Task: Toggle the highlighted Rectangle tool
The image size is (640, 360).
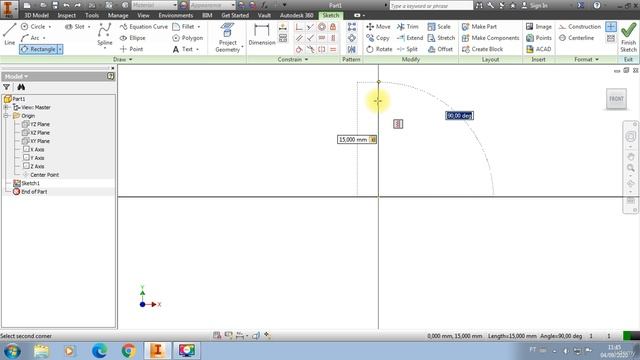Action: (38, 49)
